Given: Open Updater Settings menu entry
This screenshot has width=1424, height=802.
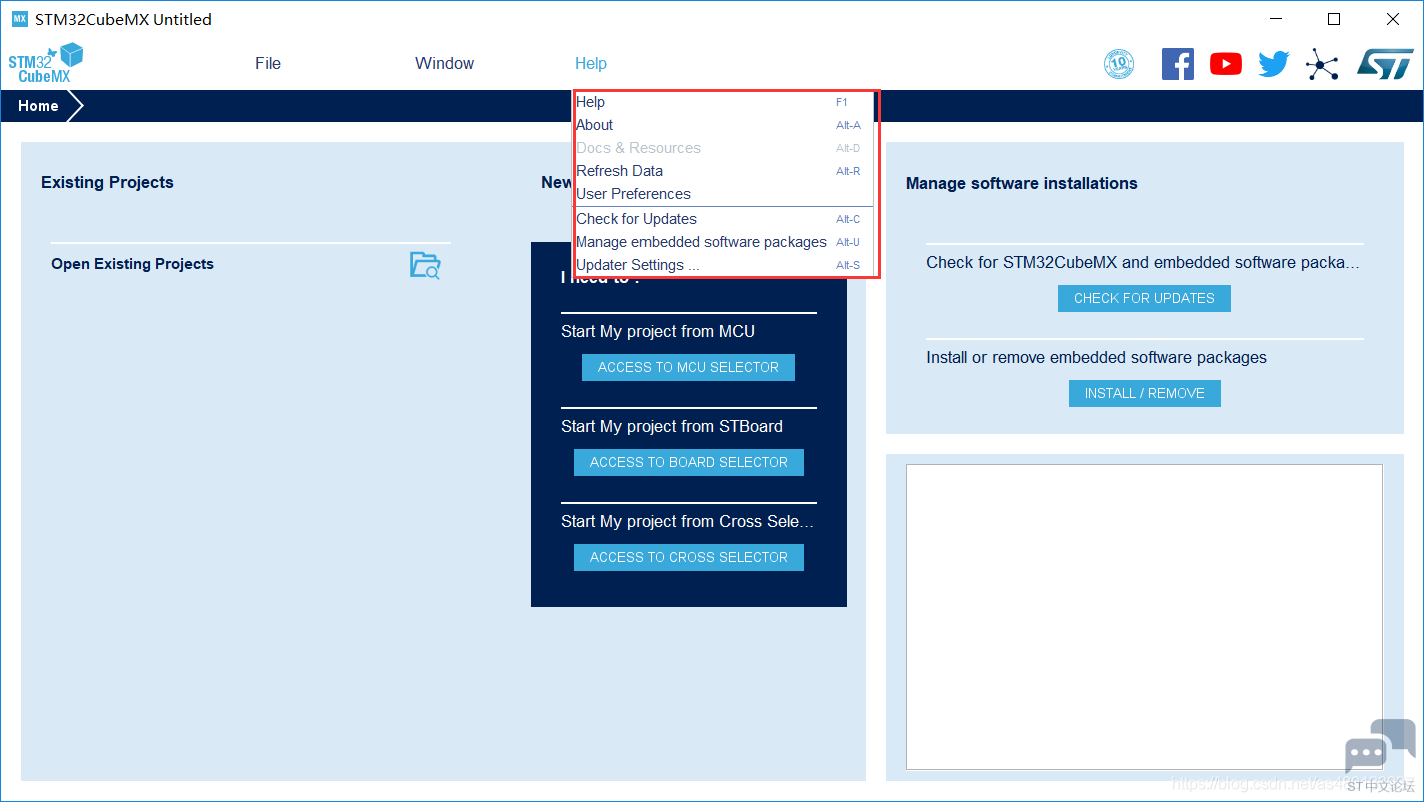Looking at the screenshot, I should click(x=725, y=265).
